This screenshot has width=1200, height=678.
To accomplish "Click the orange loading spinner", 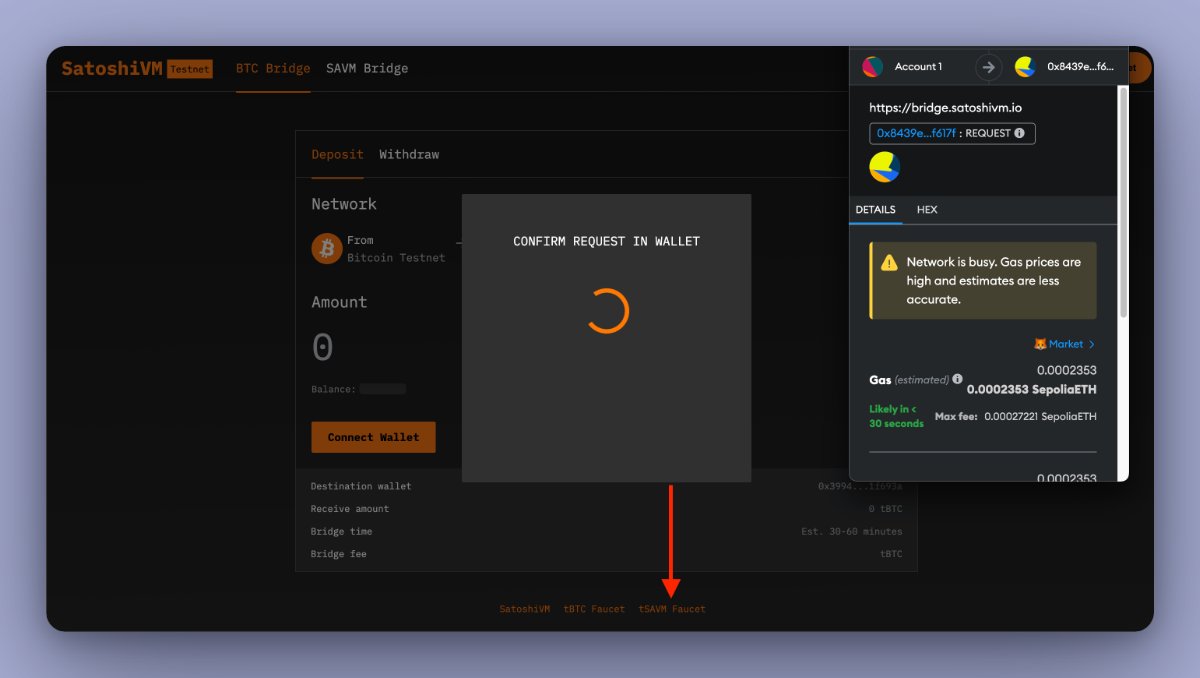I will [607, 311].
